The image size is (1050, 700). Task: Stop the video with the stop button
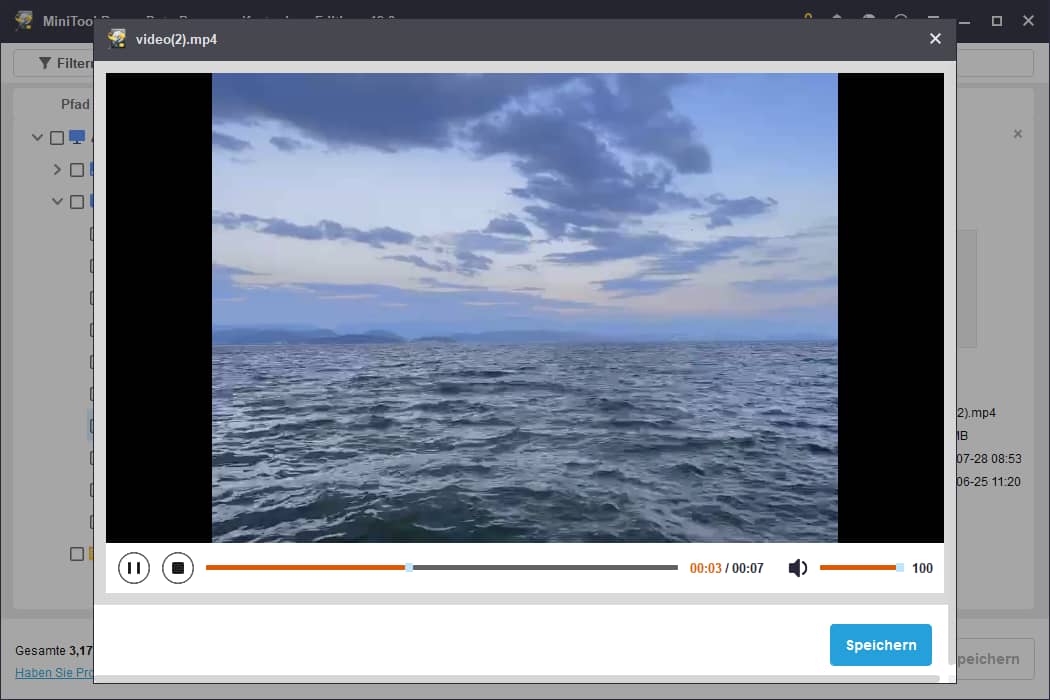[178, 568]
